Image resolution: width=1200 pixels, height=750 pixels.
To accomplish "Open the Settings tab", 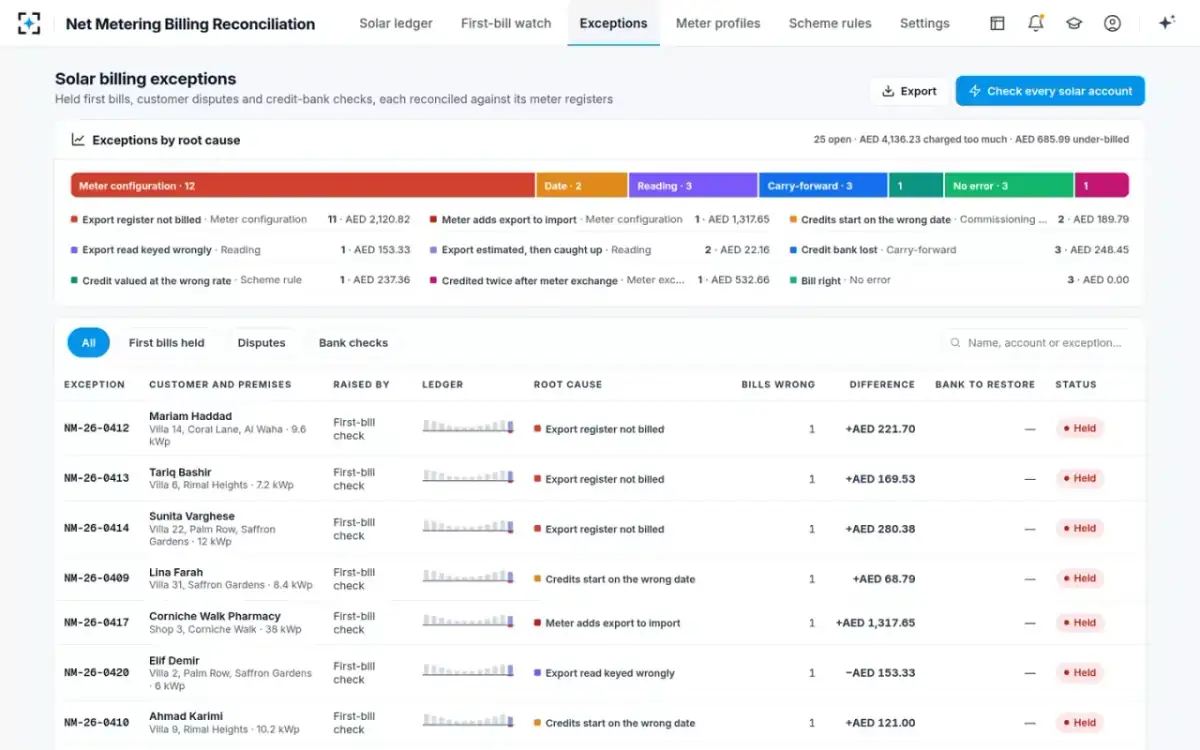I will [925, 23].
